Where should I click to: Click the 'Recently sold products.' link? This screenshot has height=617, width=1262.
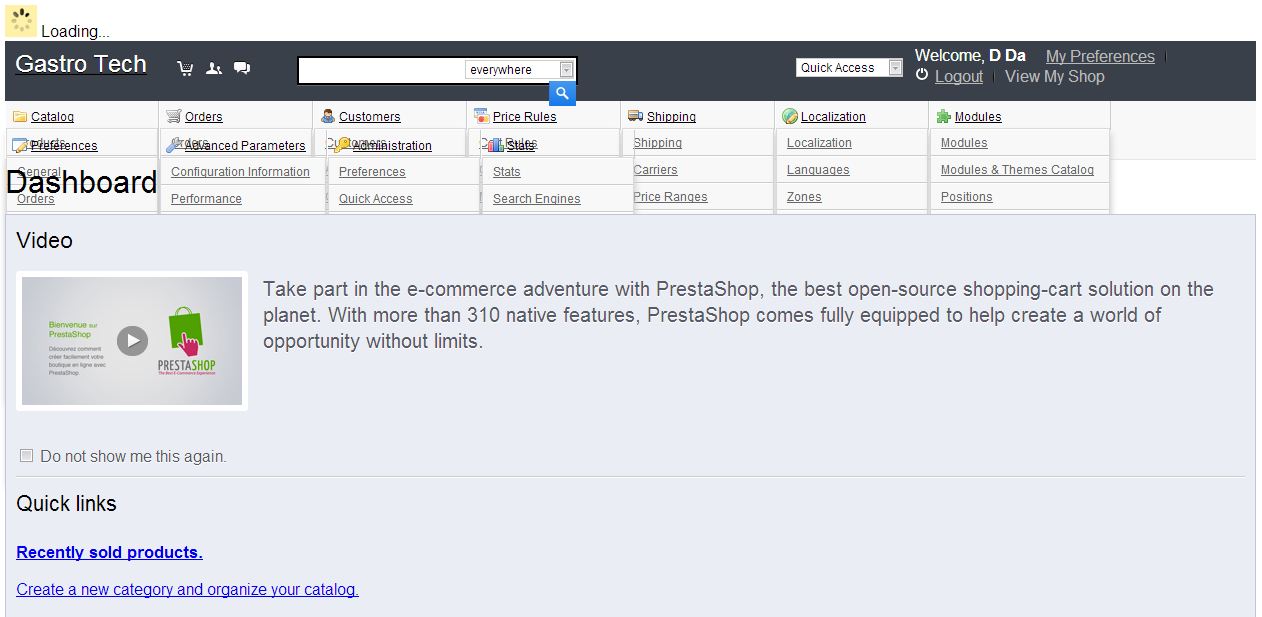click(109, 552)
